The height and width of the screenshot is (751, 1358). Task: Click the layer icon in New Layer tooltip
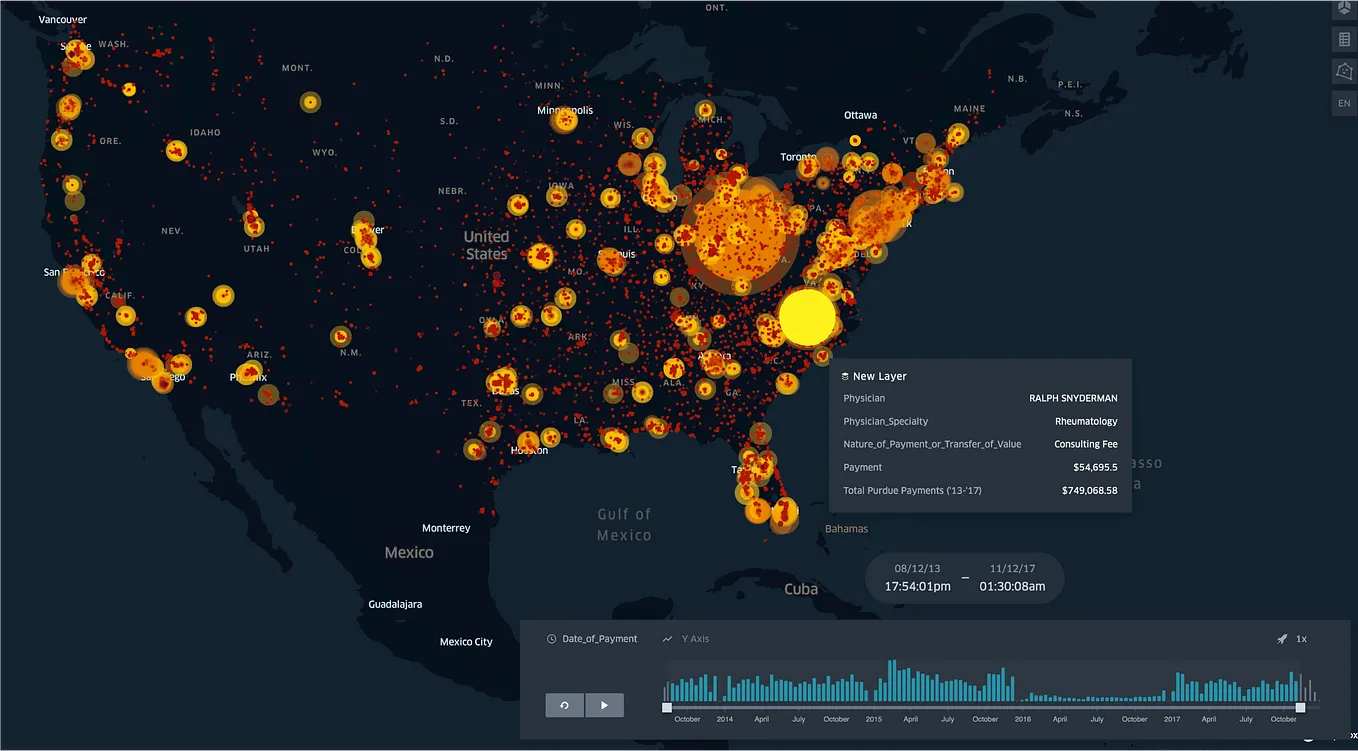[x=843, y=376]
